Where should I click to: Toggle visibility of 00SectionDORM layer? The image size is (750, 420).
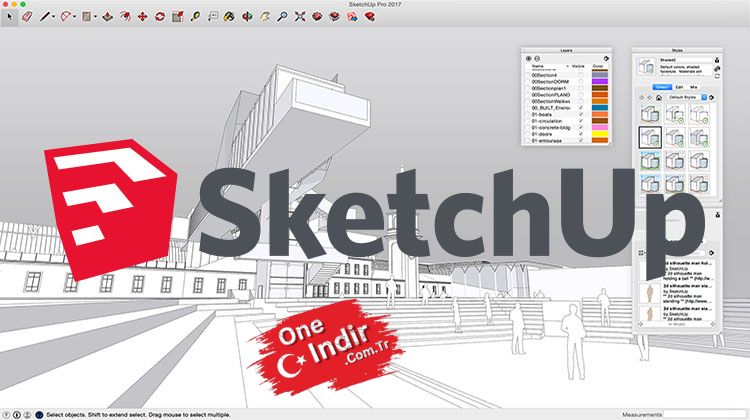(581, 82)
